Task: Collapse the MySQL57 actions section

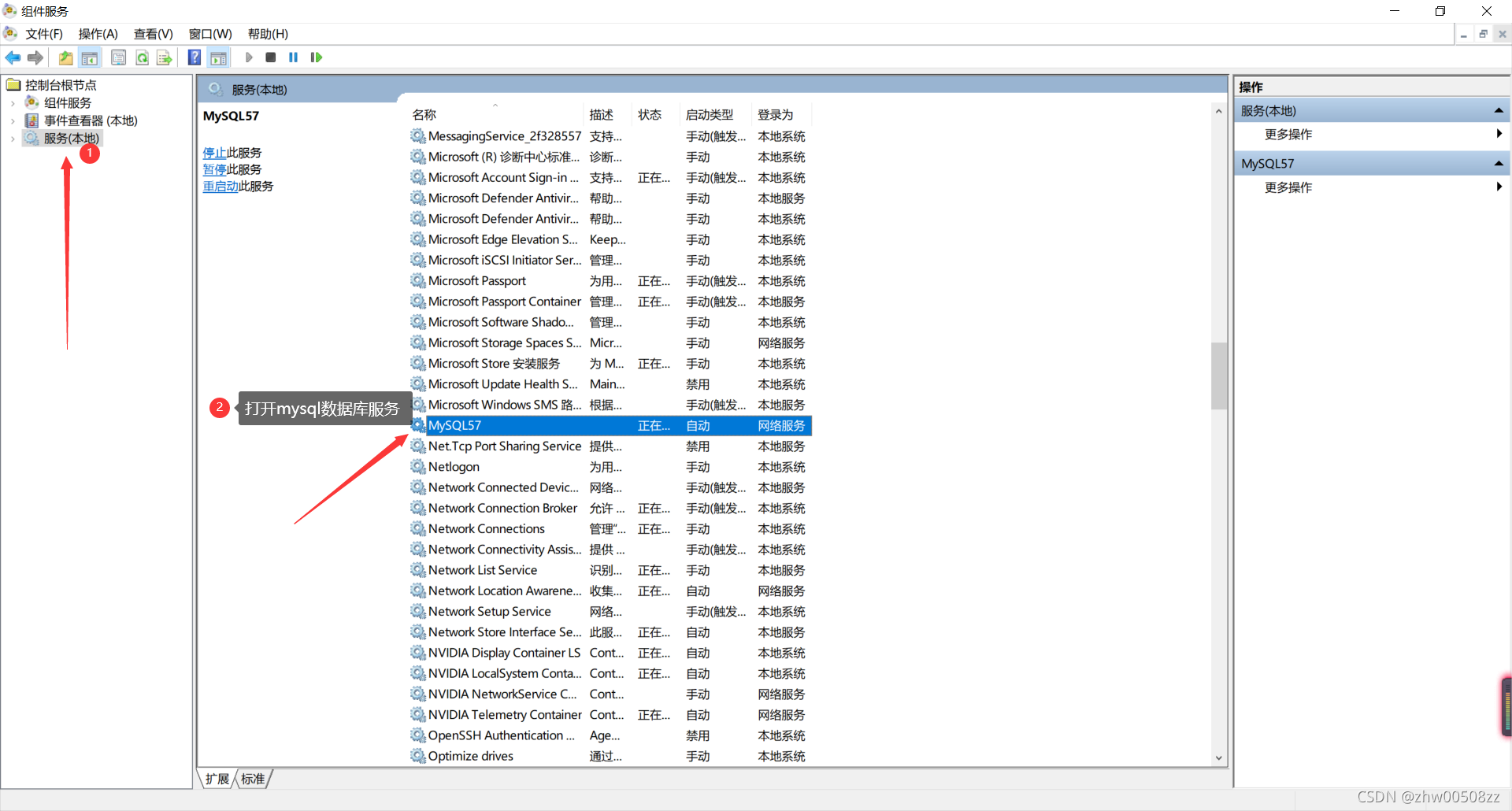Action: point(1498,164)
